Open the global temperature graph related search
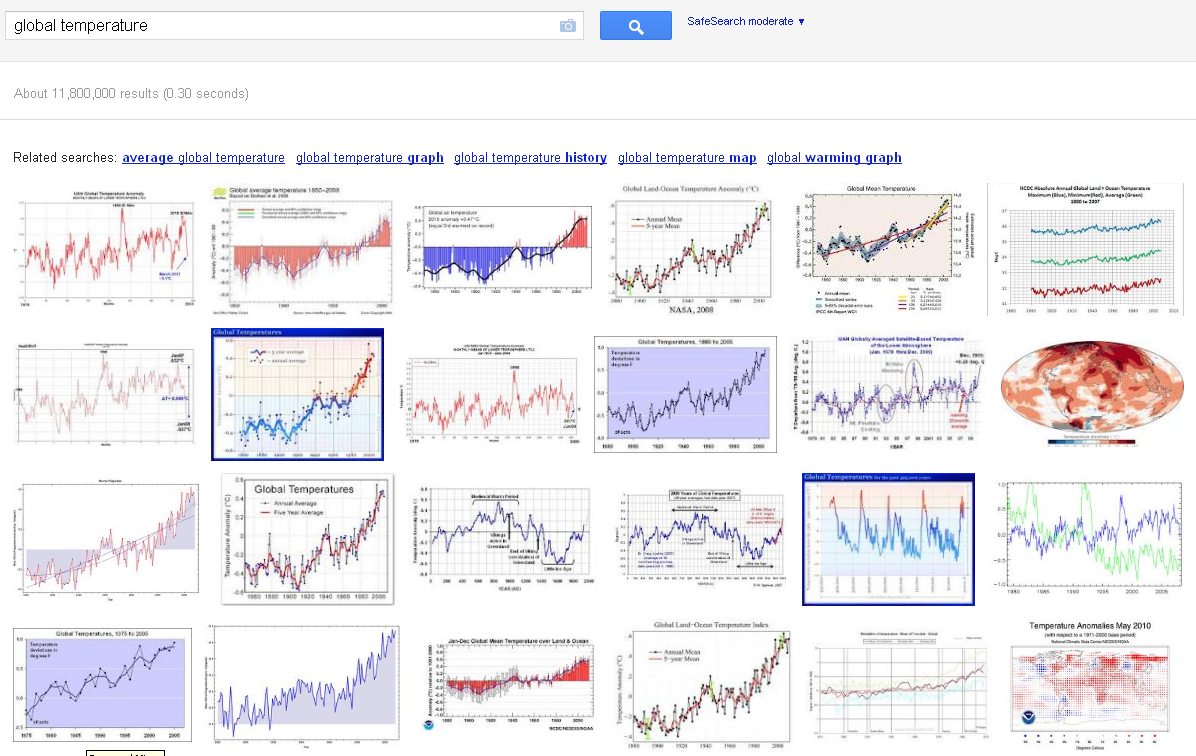Viewport: 1196px width, 756px height. click(x=369, y=158)
